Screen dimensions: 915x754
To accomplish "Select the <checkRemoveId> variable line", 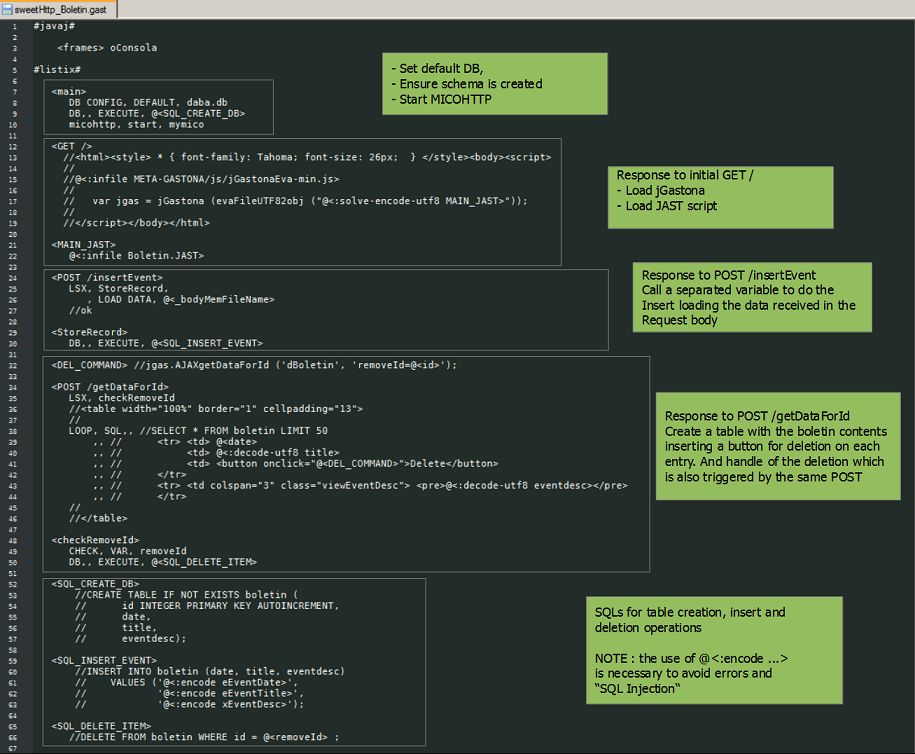I will point(96,540).
